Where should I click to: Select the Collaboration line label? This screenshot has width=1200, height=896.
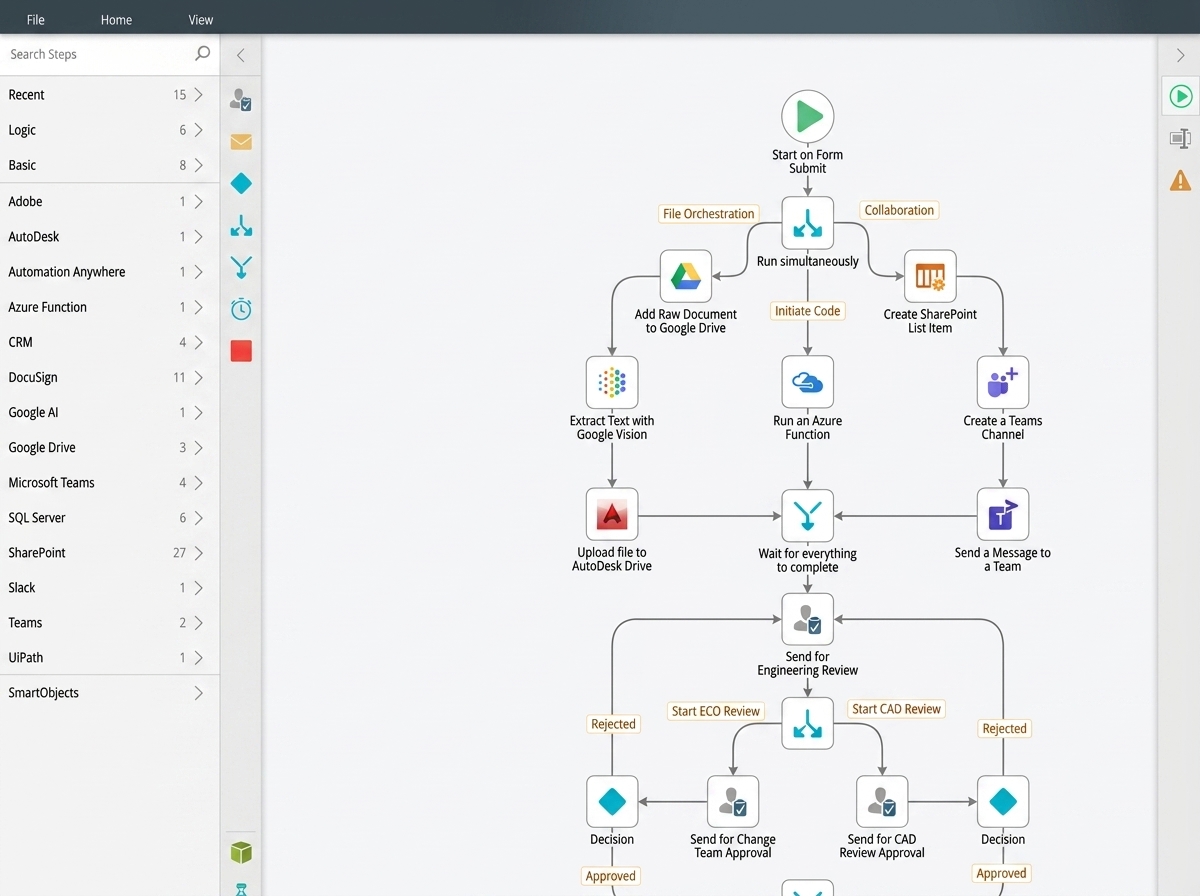point(899,210)
